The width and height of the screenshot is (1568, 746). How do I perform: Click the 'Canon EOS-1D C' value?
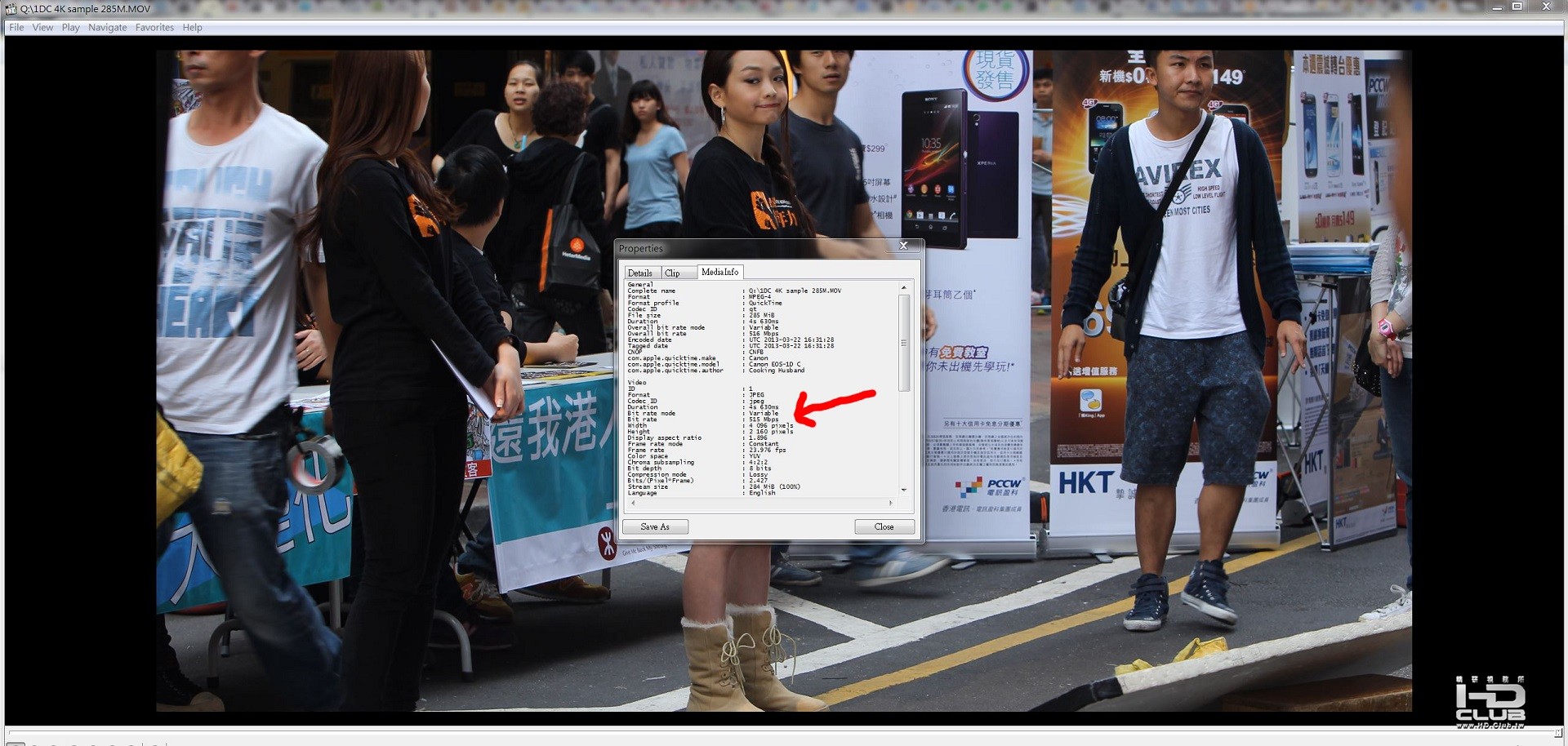(775, 365)
